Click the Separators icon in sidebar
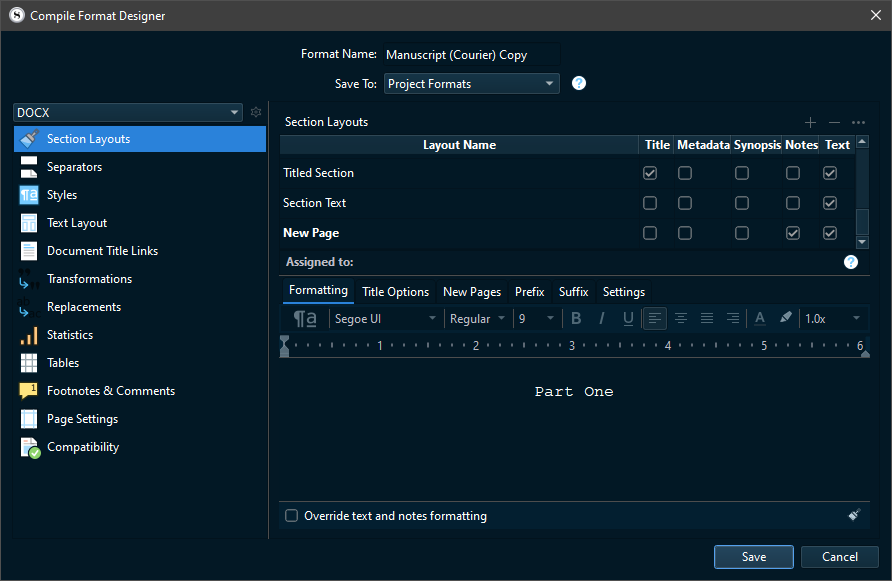Viewport: 892px width, 581px height. (x=29, y=167)
